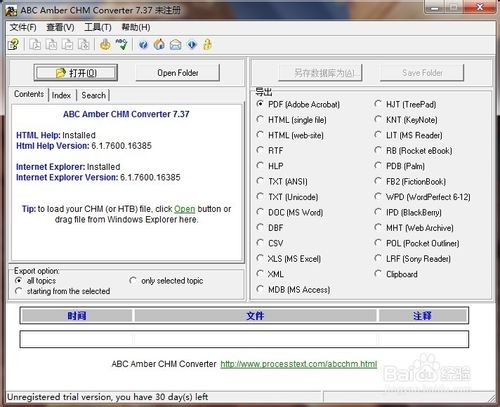
Task: Click the blue info diamond icon
Action: [192, 45]
